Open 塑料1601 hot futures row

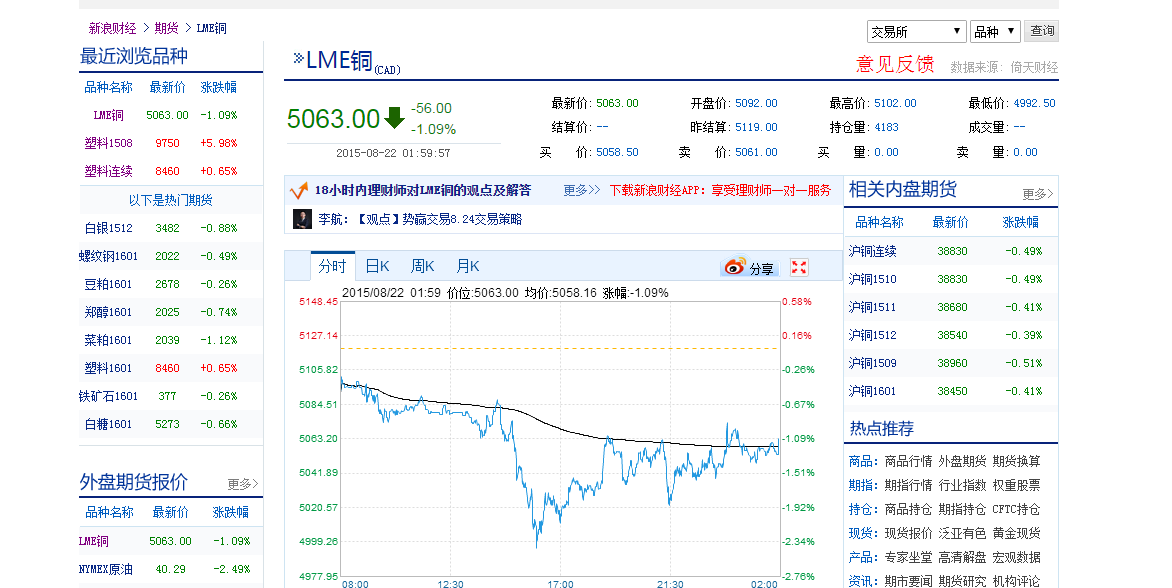(108, 368)
